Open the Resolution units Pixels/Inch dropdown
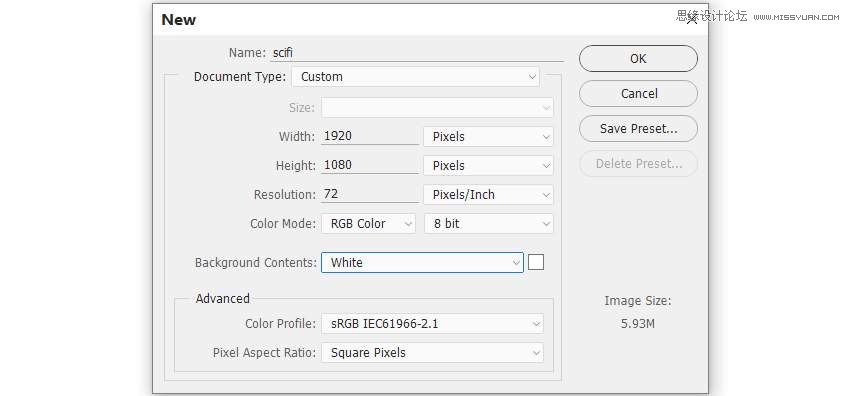The width and height of the screenshot is (850, 396). [x=488, y=195]
